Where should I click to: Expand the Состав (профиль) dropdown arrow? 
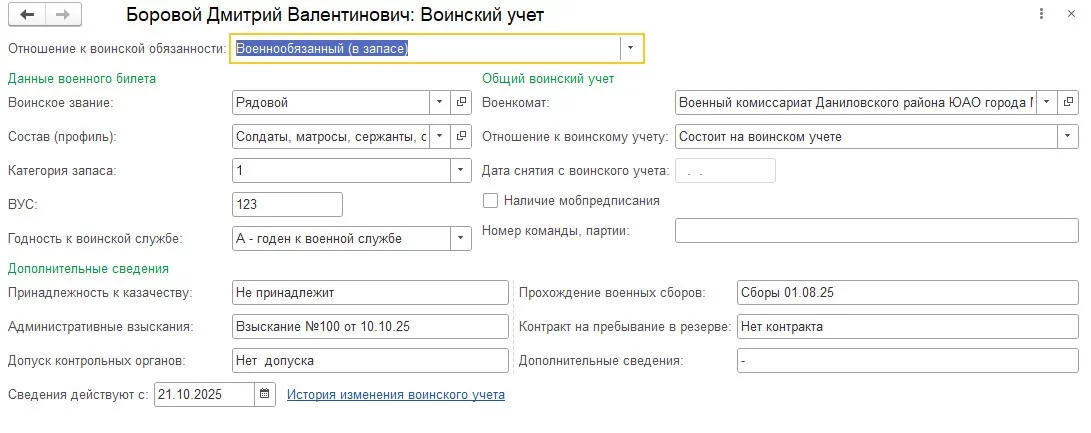pos(439,136)
